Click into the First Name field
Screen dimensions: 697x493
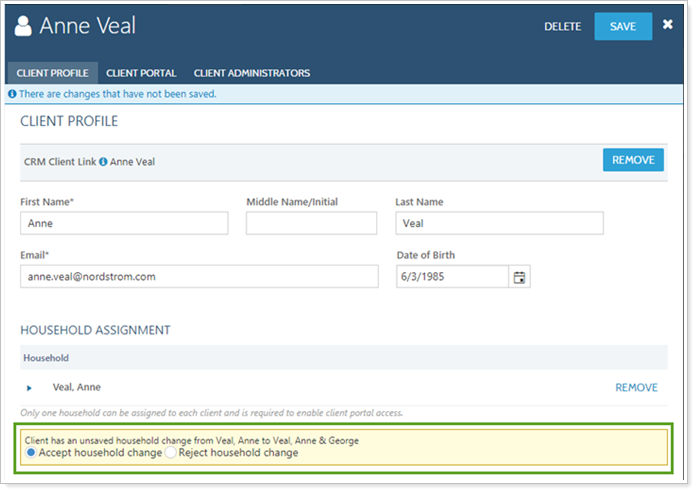[124, 224]
